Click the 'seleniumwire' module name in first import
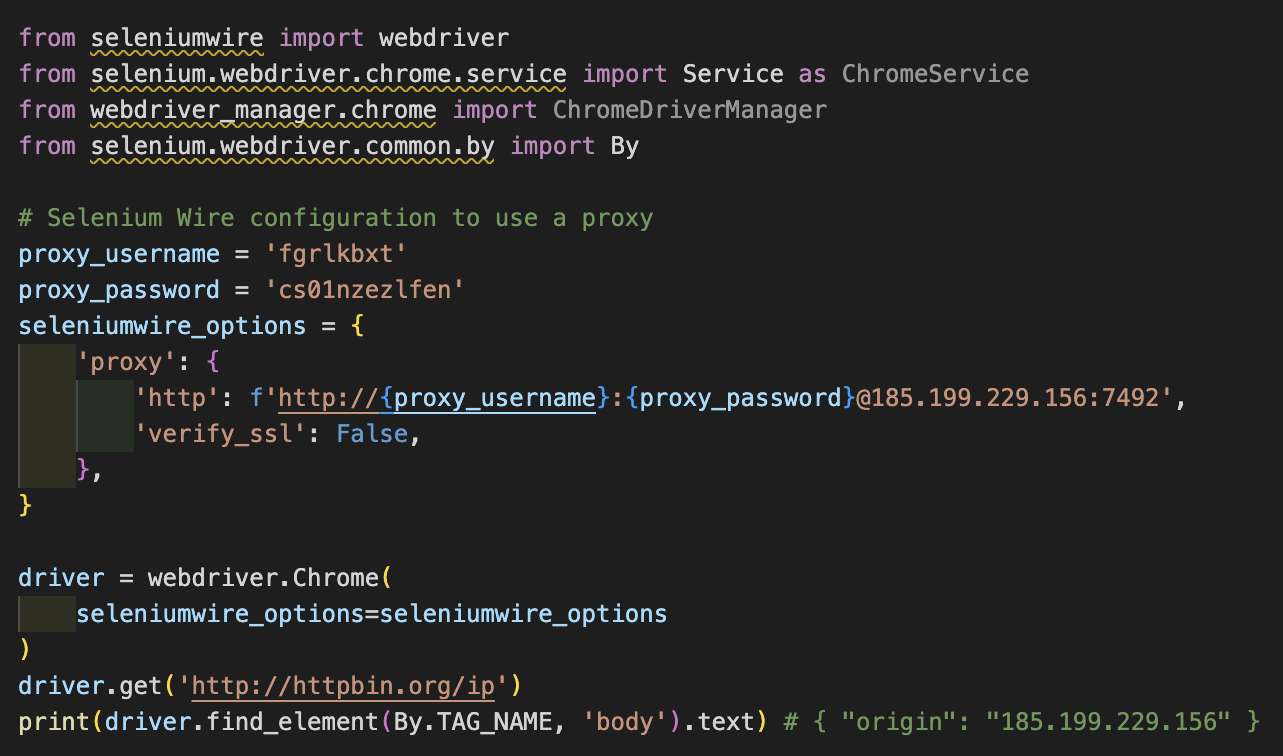 (177, 38)
